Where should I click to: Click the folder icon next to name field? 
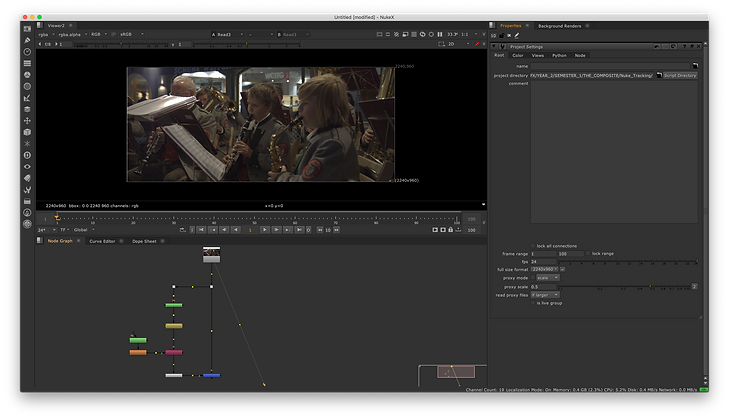click(695, 66)
